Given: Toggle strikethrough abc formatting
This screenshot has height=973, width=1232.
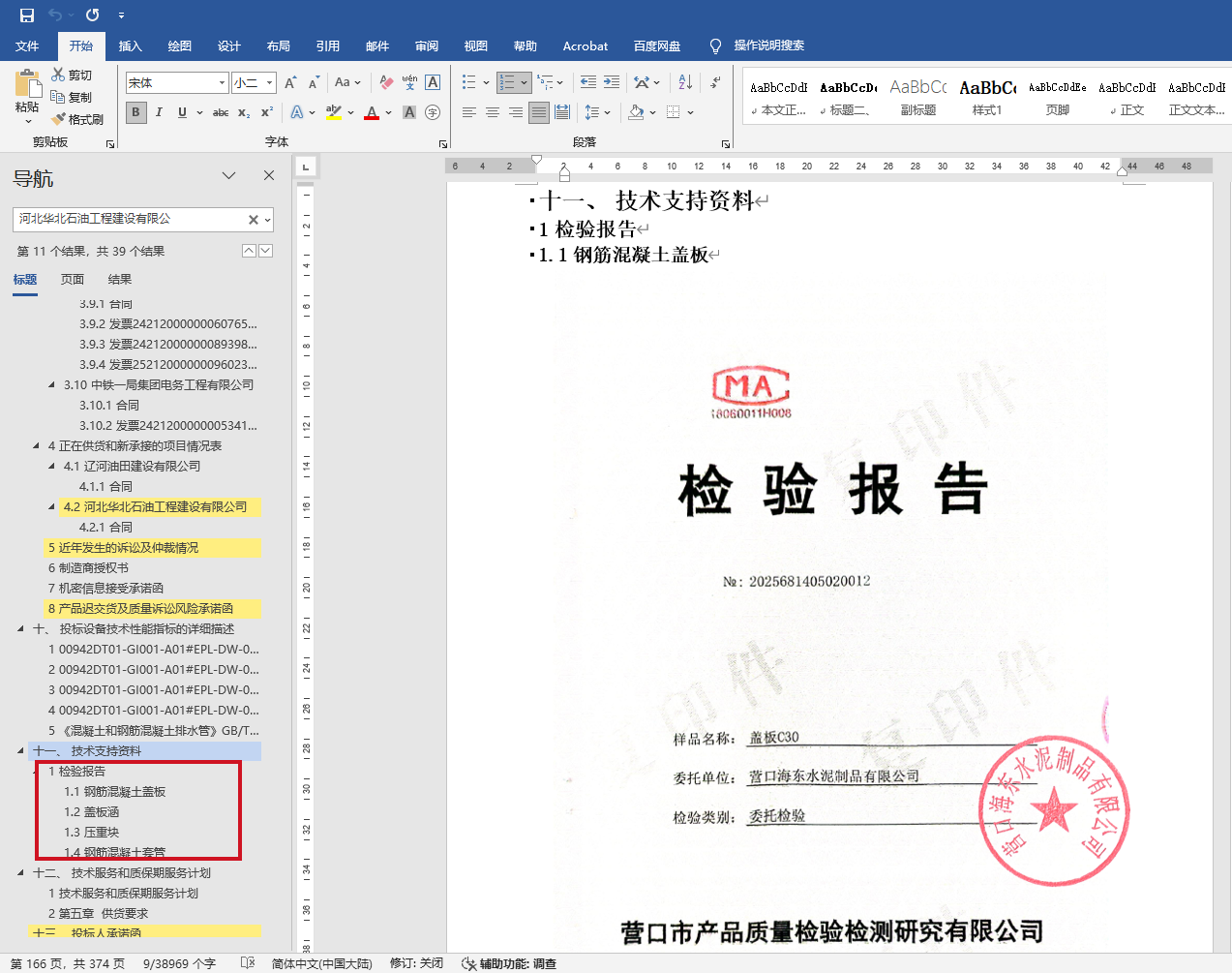Looking at the screenshot, I should click(221, 112).
